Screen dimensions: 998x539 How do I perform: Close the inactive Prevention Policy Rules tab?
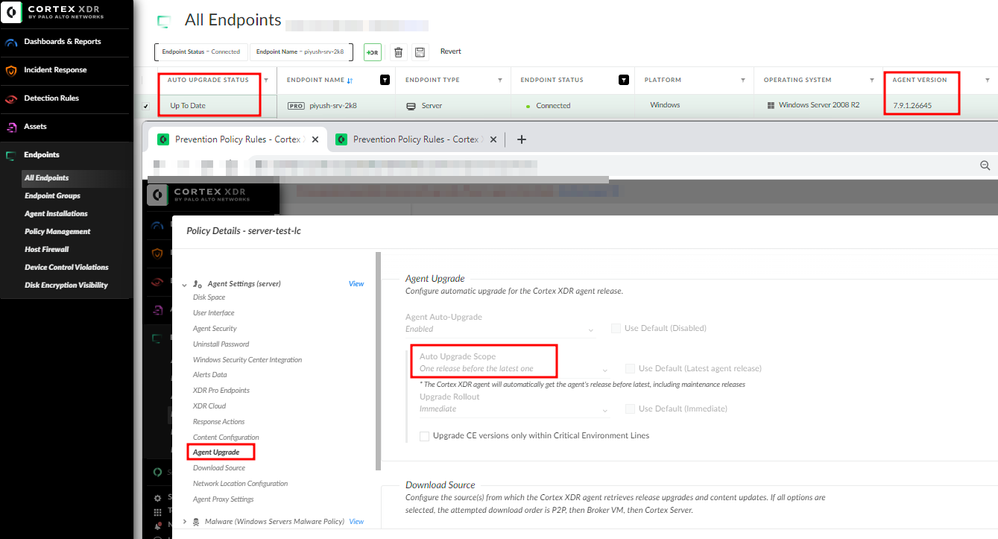493,139
